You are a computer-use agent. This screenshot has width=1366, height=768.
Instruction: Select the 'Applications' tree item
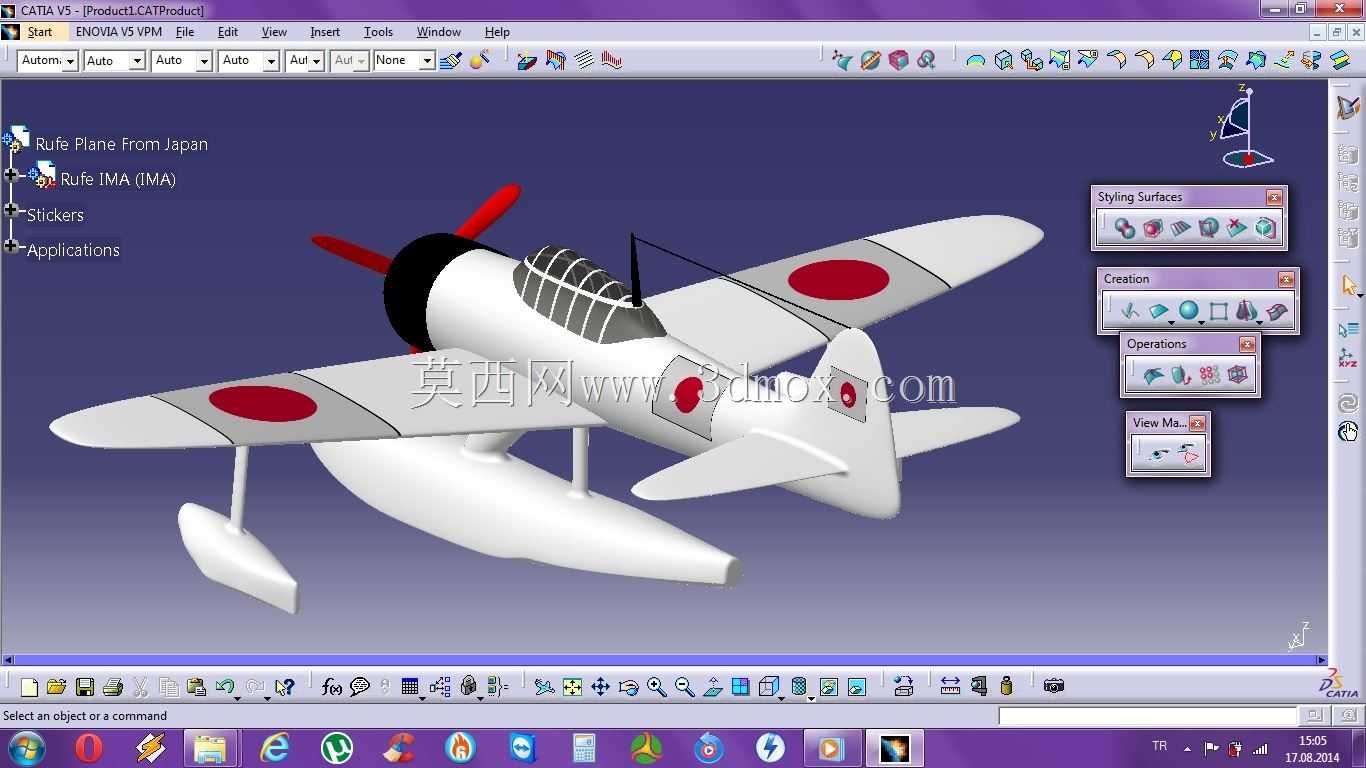pos(73,250)
